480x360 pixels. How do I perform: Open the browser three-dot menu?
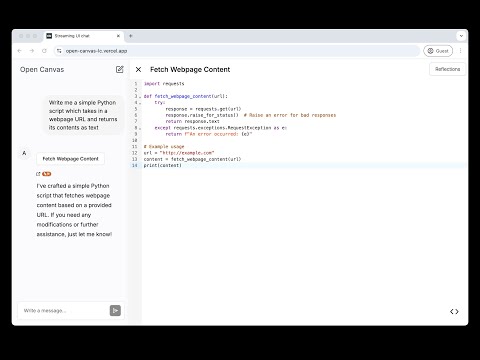[x=460, y=51]
